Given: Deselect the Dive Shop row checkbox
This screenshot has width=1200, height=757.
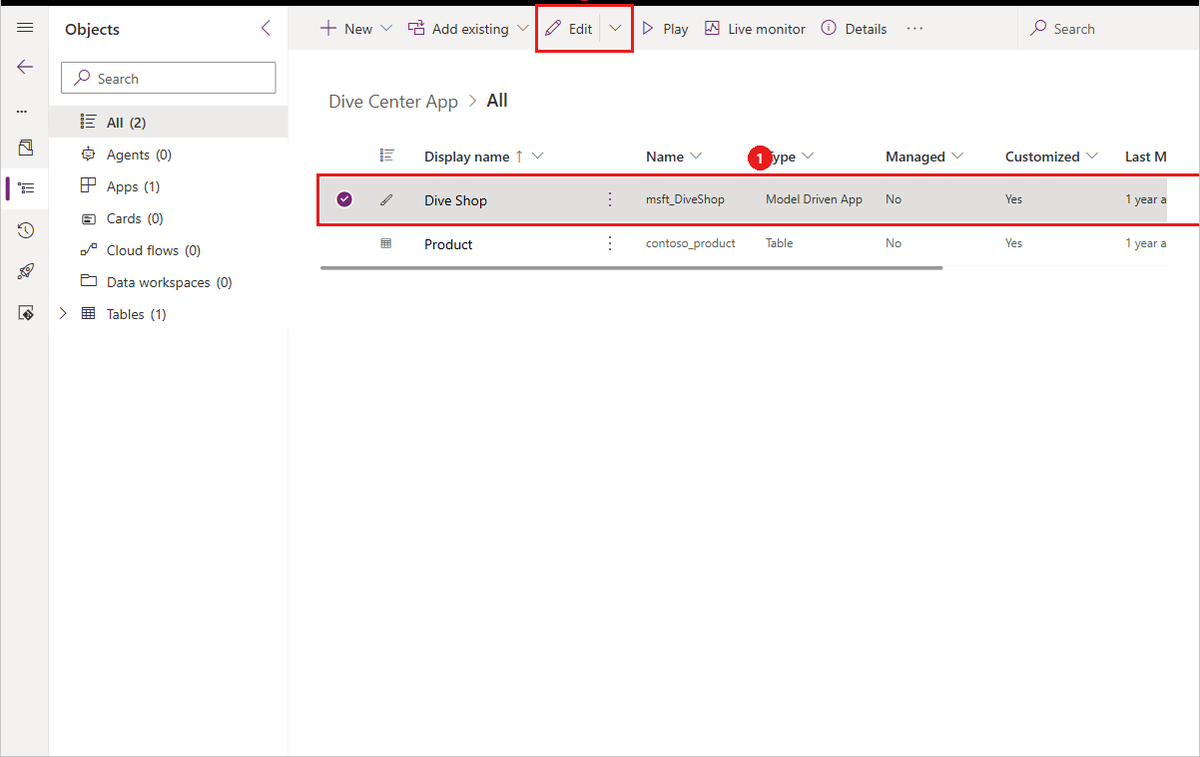Looking at the screenshot, I should (x=344, y=199).
